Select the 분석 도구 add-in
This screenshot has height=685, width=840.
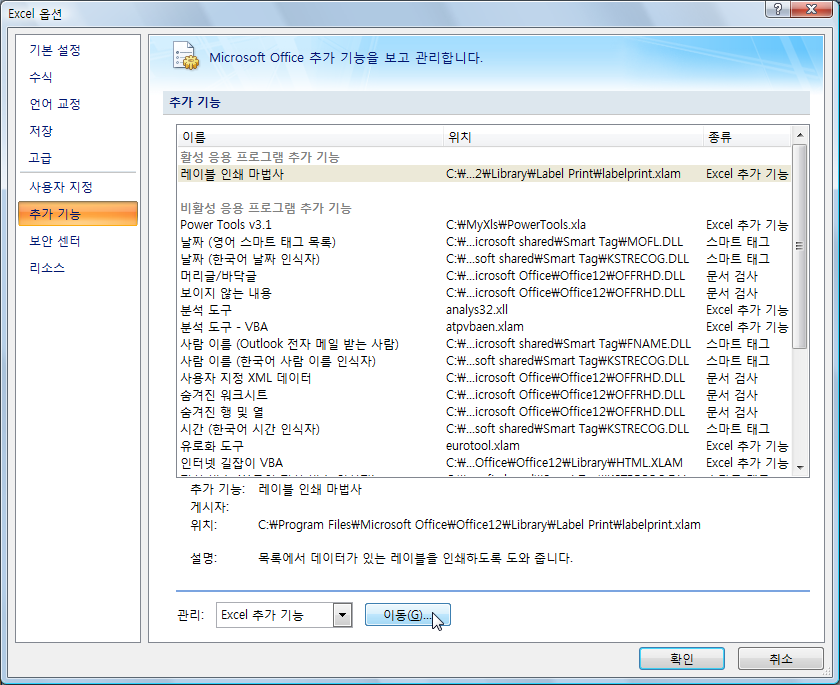[x=484, y=310]
